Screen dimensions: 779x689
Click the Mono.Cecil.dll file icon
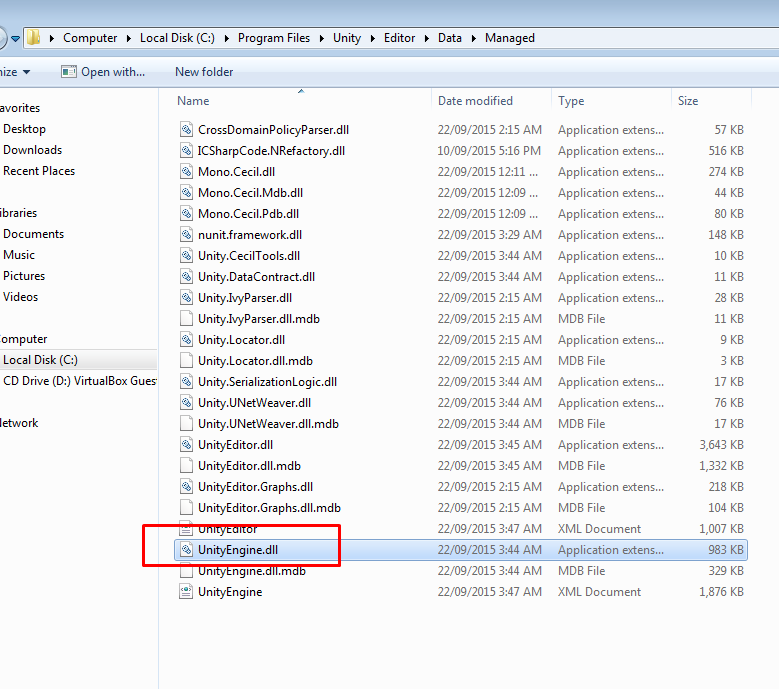tap(186, 172)
